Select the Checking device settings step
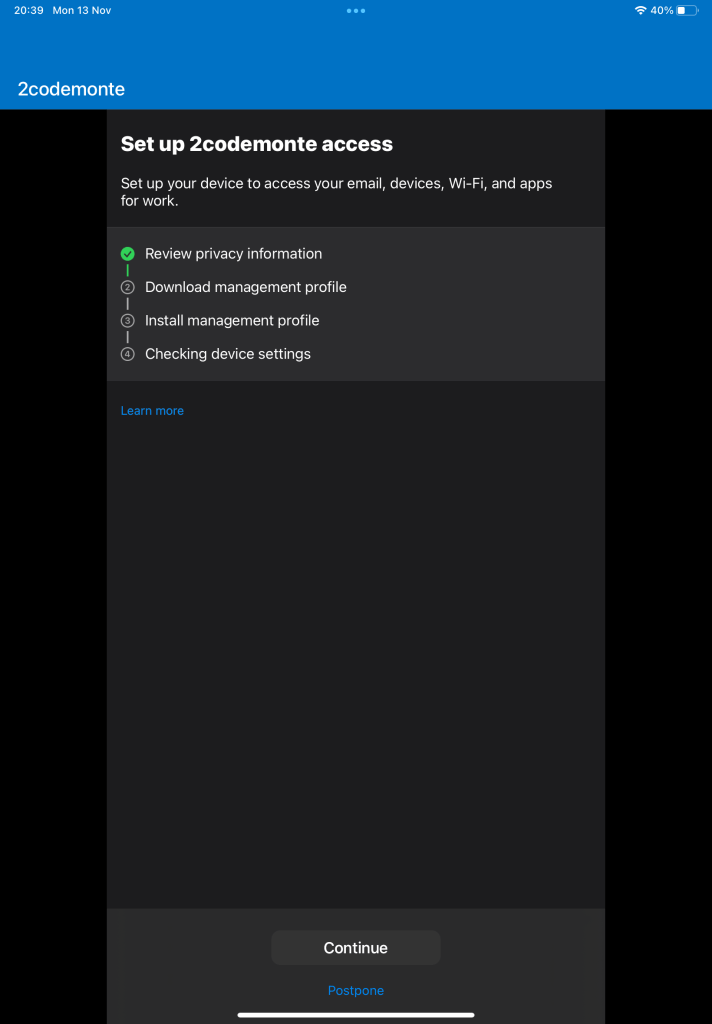712x1024 pixels. point(228,354)
